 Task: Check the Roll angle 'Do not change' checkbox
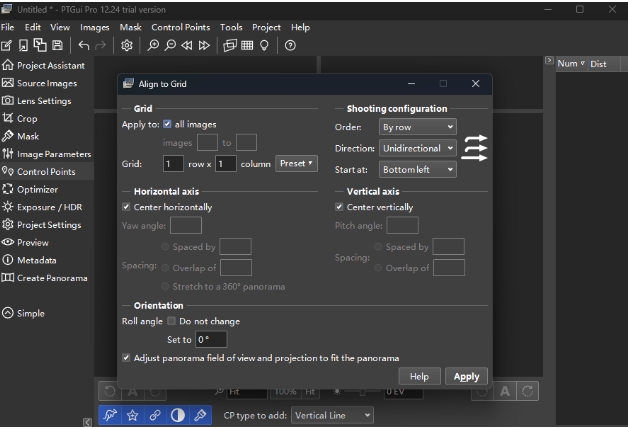(x=171, y=321)
